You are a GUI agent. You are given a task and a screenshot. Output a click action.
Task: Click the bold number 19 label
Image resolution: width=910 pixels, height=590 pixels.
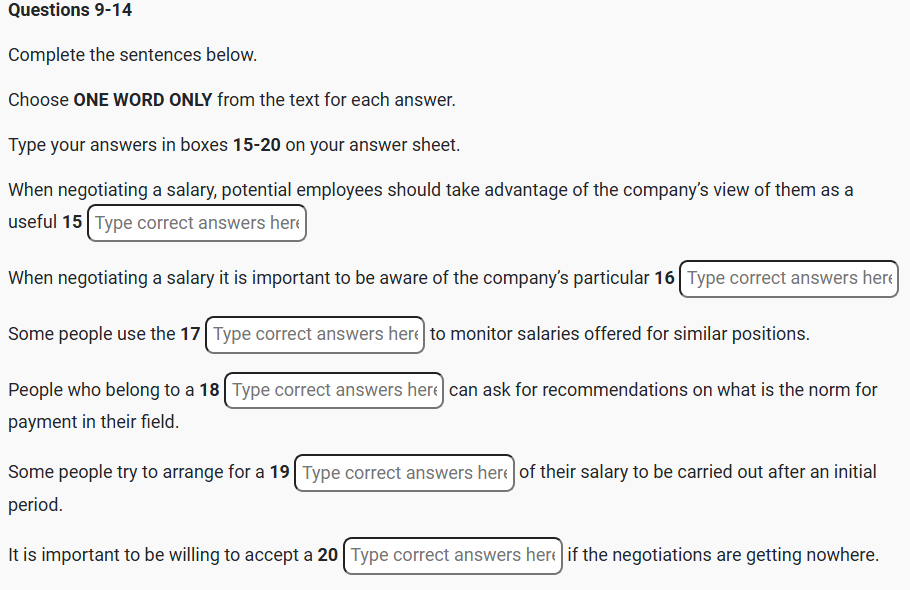pos(279,472)
